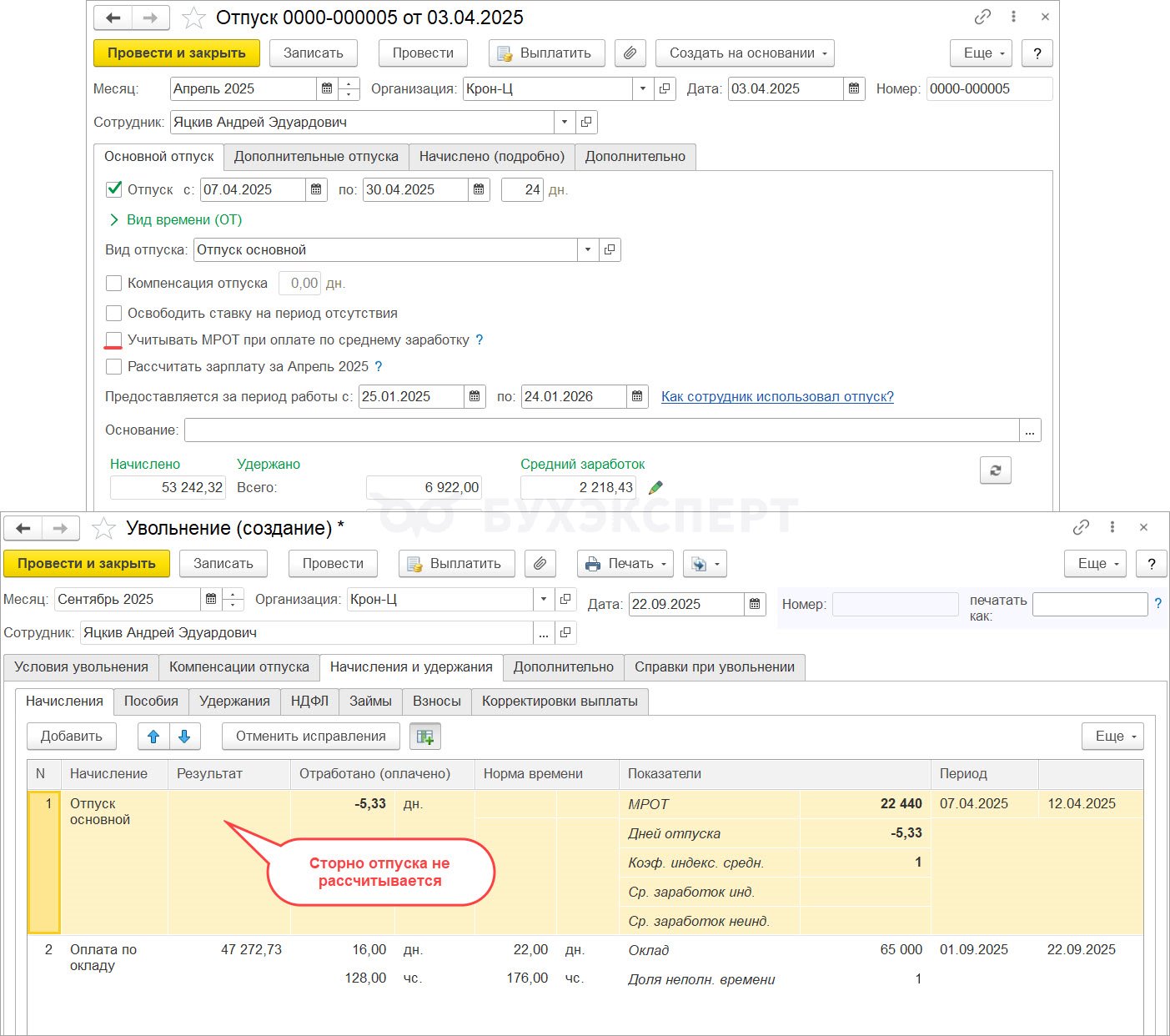Click the paperclip attachments icon in Отпуск window
This screenshot has height=1036, width=1170.
tap(630, 53)
